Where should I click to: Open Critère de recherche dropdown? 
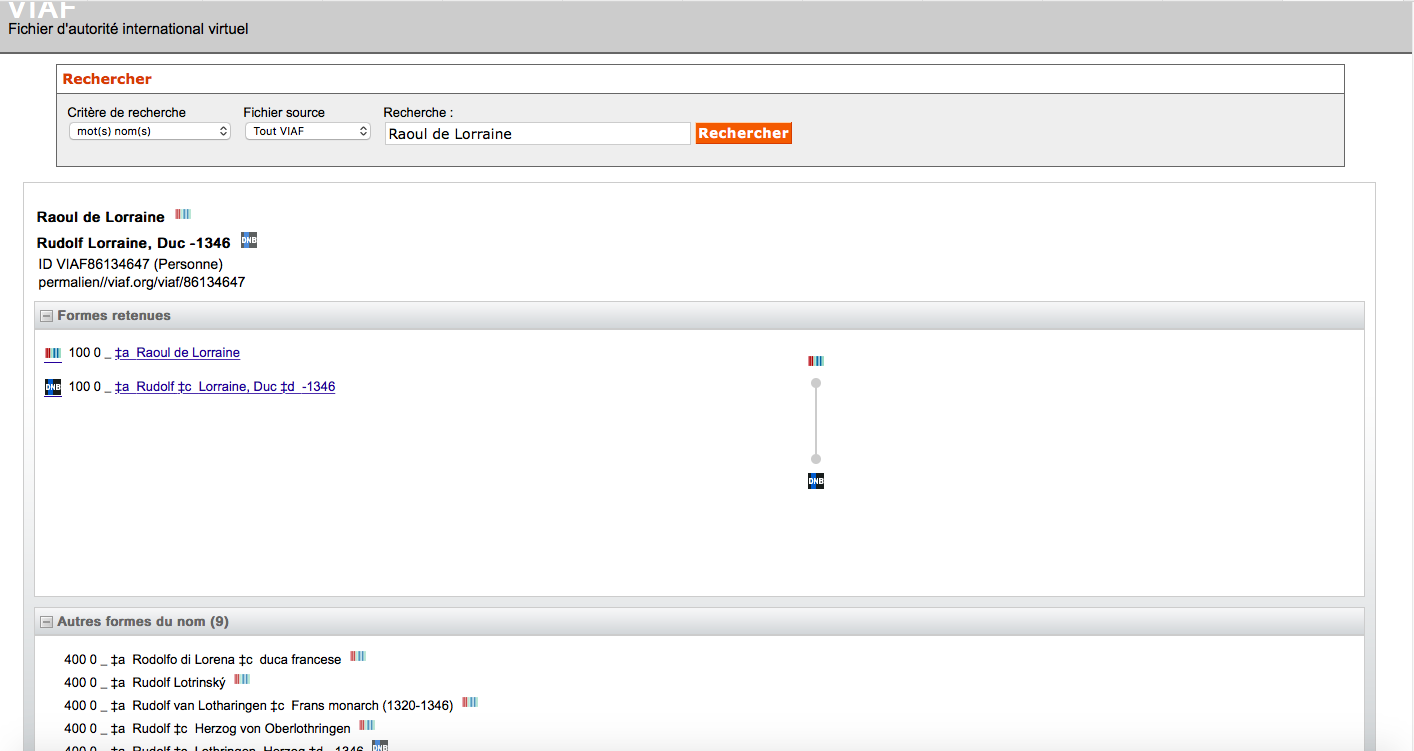pyautogui.click(x=150, y=131)
